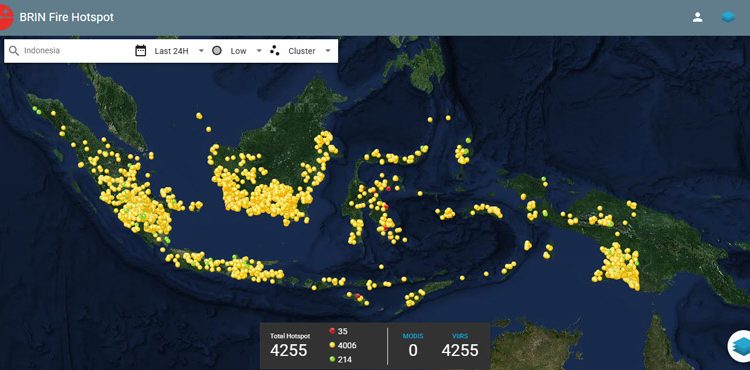Click the grey confidence circle icon
The height and width of the screenshot is (370, 750).
[217, 51]
